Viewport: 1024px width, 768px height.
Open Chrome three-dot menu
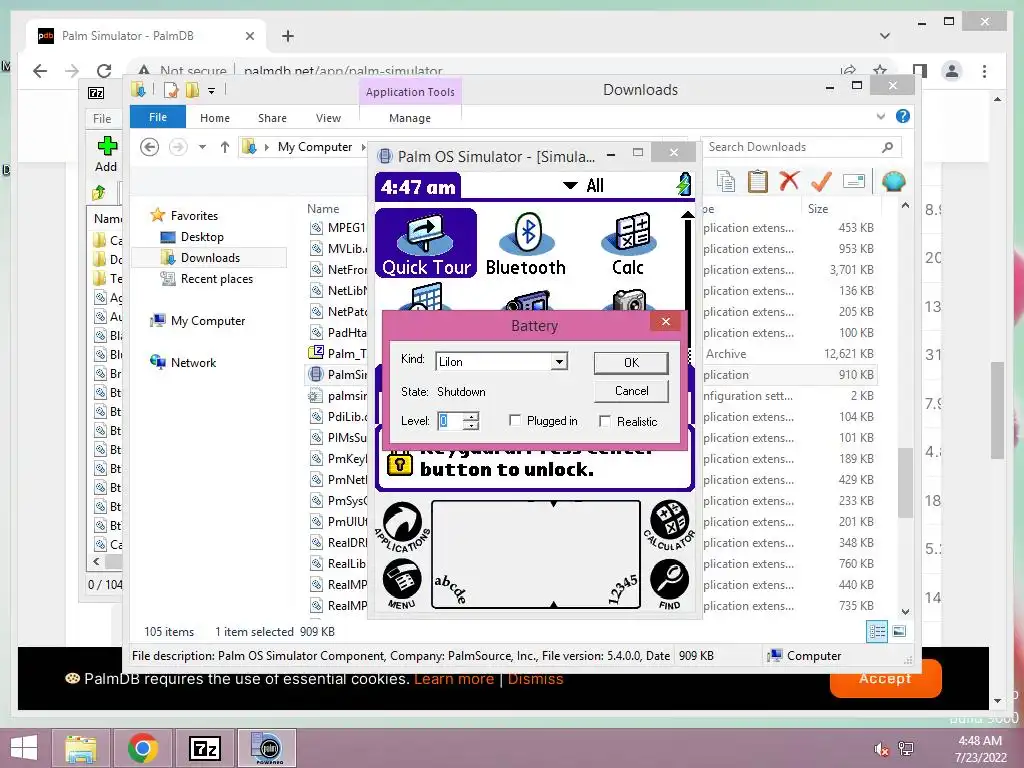coord(984,71)
